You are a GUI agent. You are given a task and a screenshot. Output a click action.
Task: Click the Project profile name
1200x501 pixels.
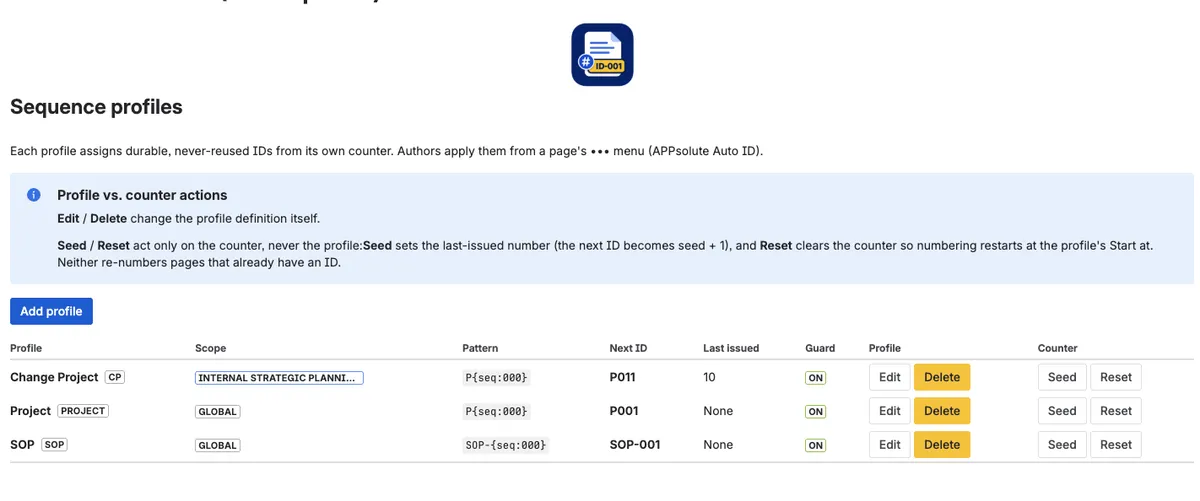[x=30, y=411]
